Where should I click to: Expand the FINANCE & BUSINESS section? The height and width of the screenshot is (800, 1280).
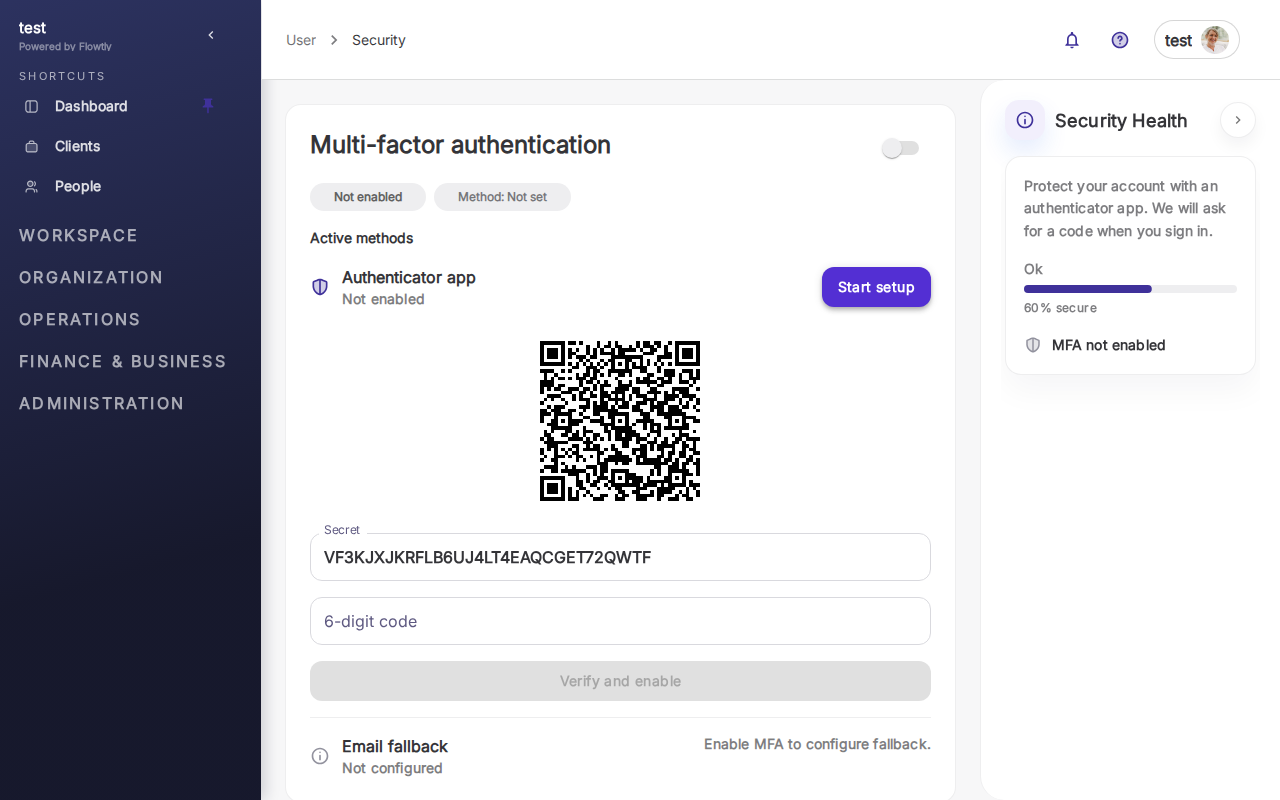[123, 362]
